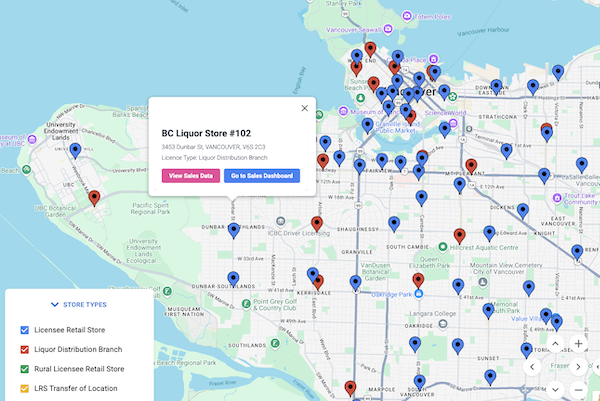The height and width of the screenshot is (401, 600).
Task: Click the Oakridge Park map marker
Action: click(x=420, y=295)
